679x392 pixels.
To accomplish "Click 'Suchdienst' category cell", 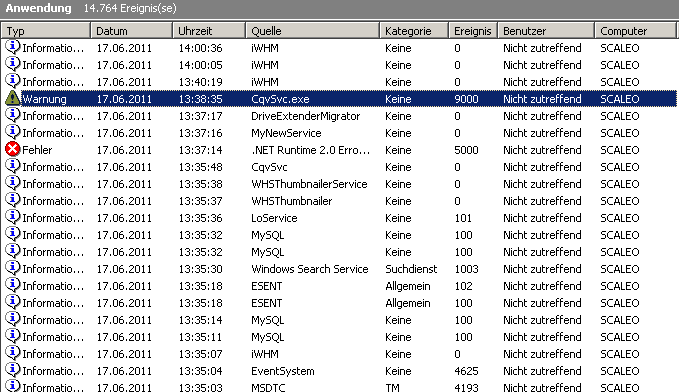I will coord(411,269).
